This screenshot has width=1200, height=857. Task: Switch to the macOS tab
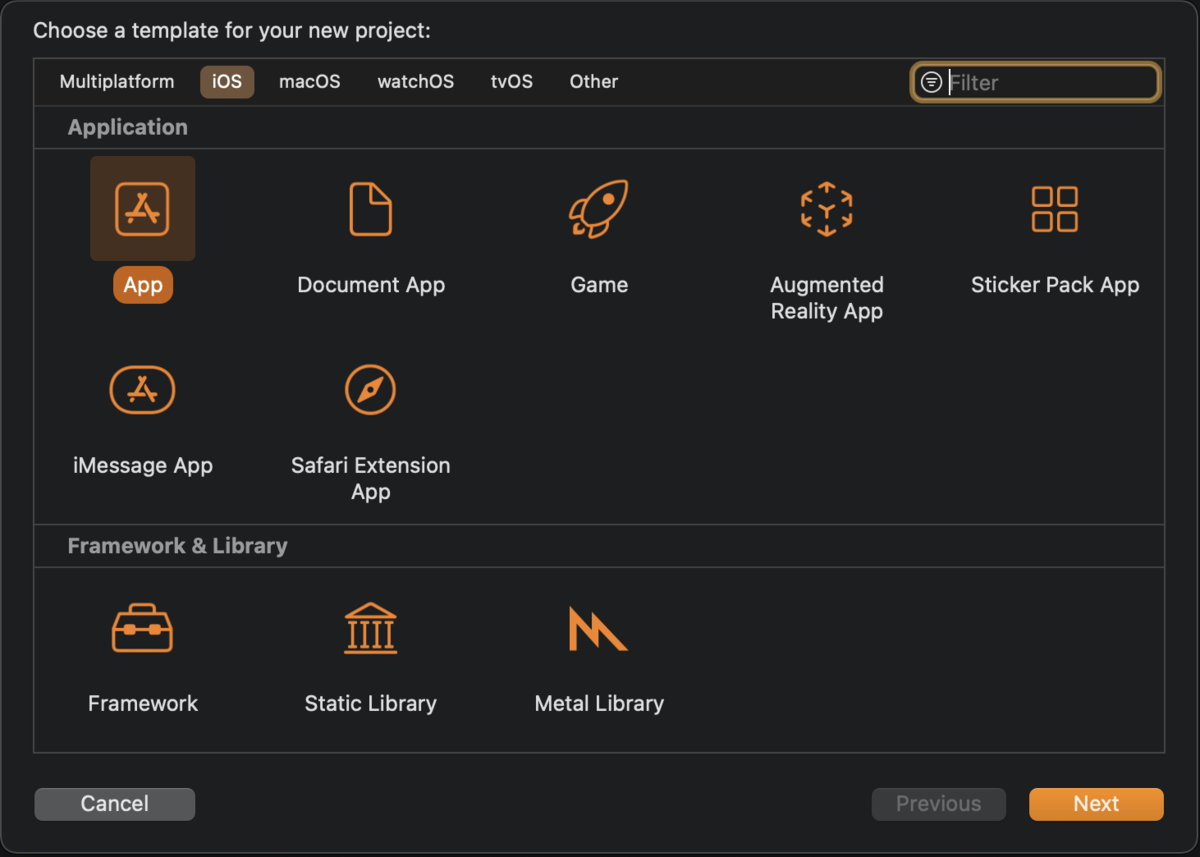[310, 82]
